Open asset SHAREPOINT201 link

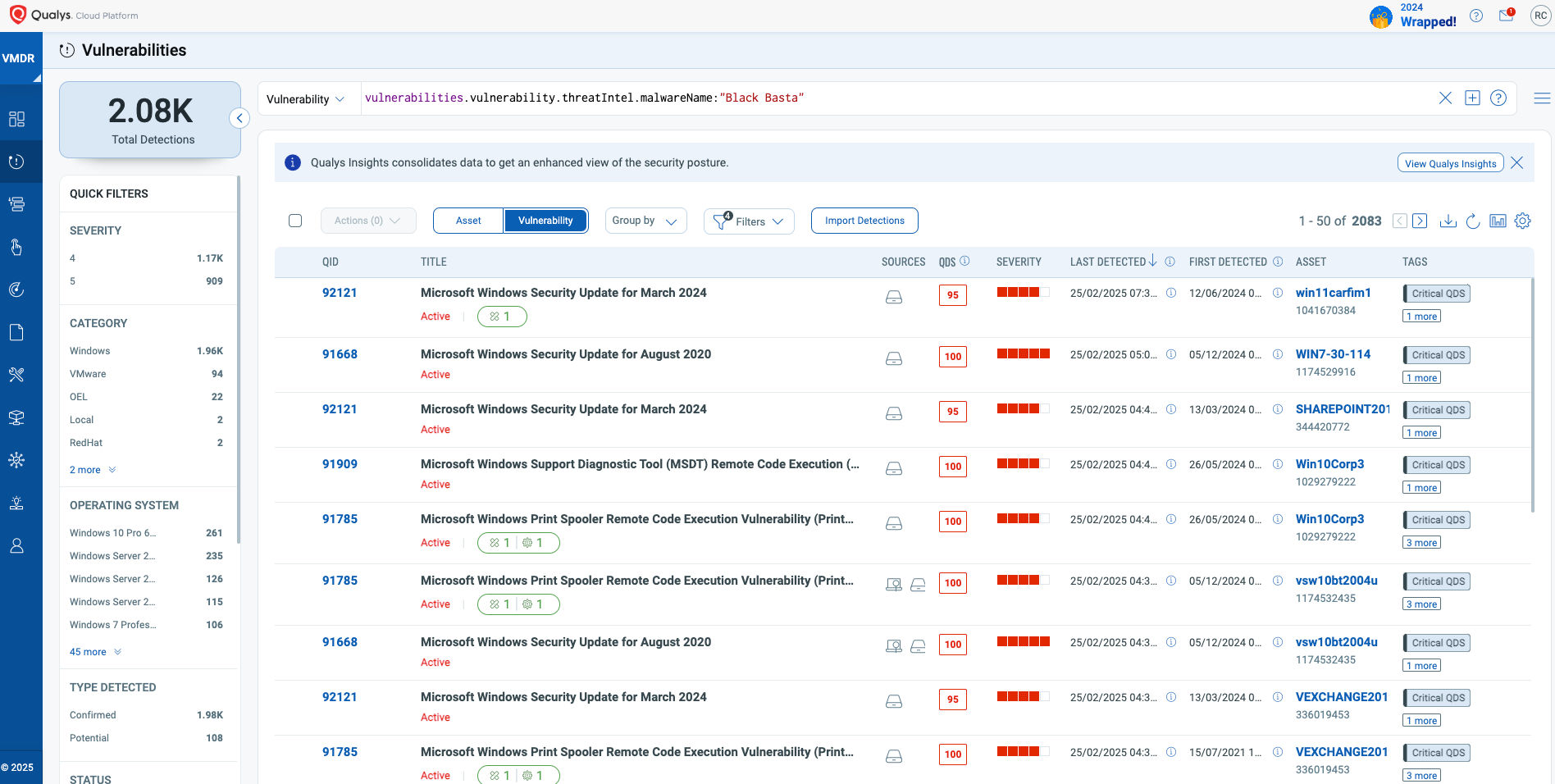pos(1343,409)
